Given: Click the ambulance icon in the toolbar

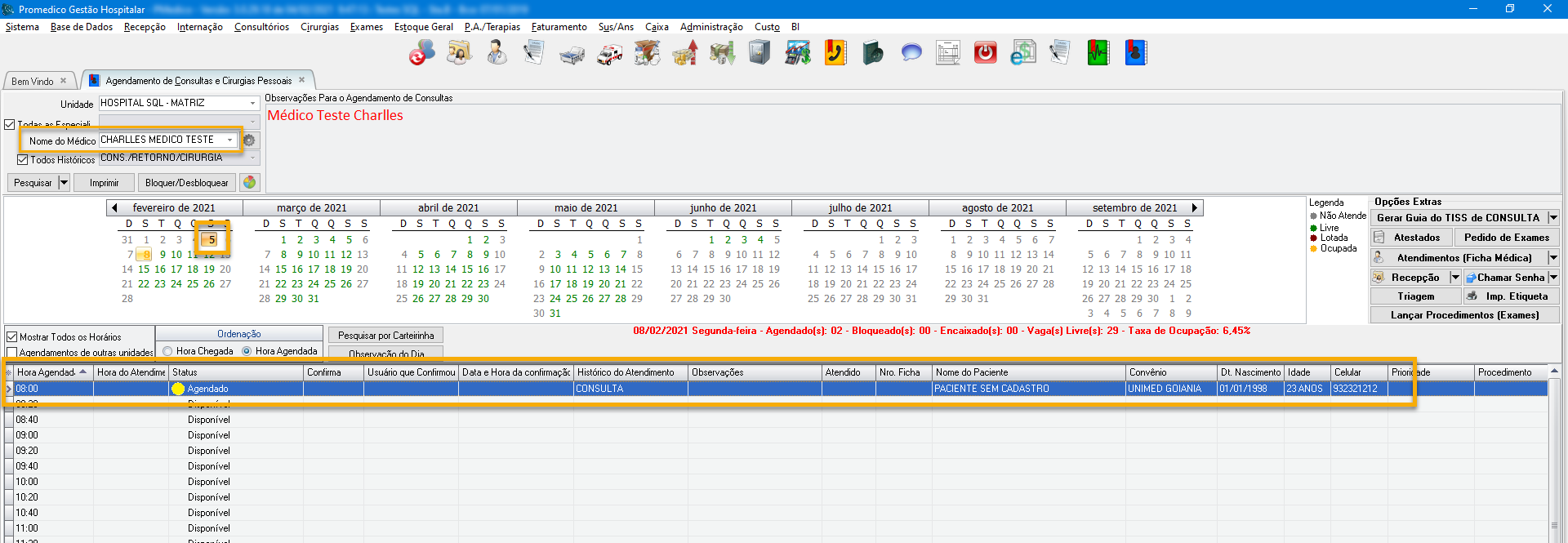Looking at the screenshot, I should pyautogui.click(x=609, y=54).
